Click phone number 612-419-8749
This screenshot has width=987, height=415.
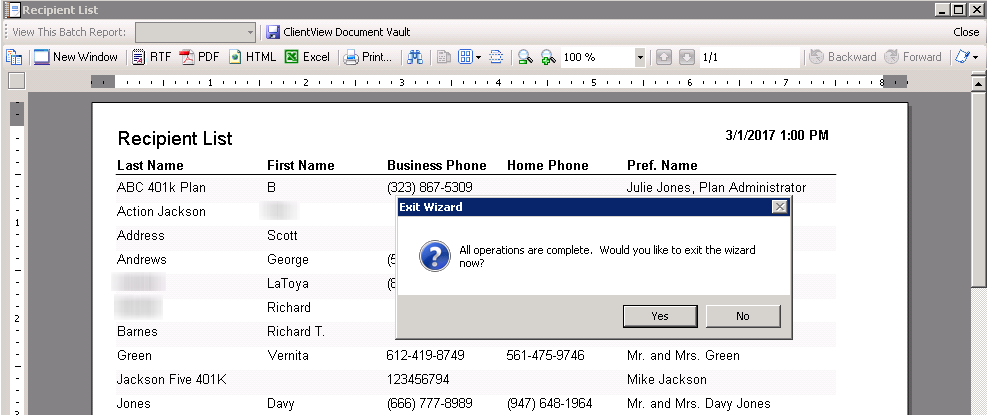coord(426,355)
